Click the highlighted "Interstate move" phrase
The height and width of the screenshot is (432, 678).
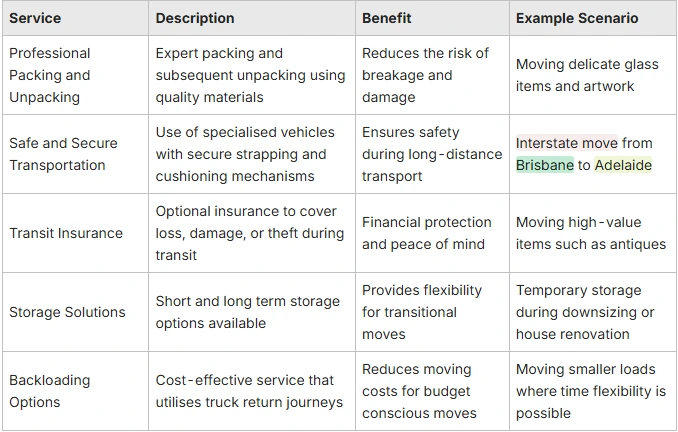click(567, 143)
